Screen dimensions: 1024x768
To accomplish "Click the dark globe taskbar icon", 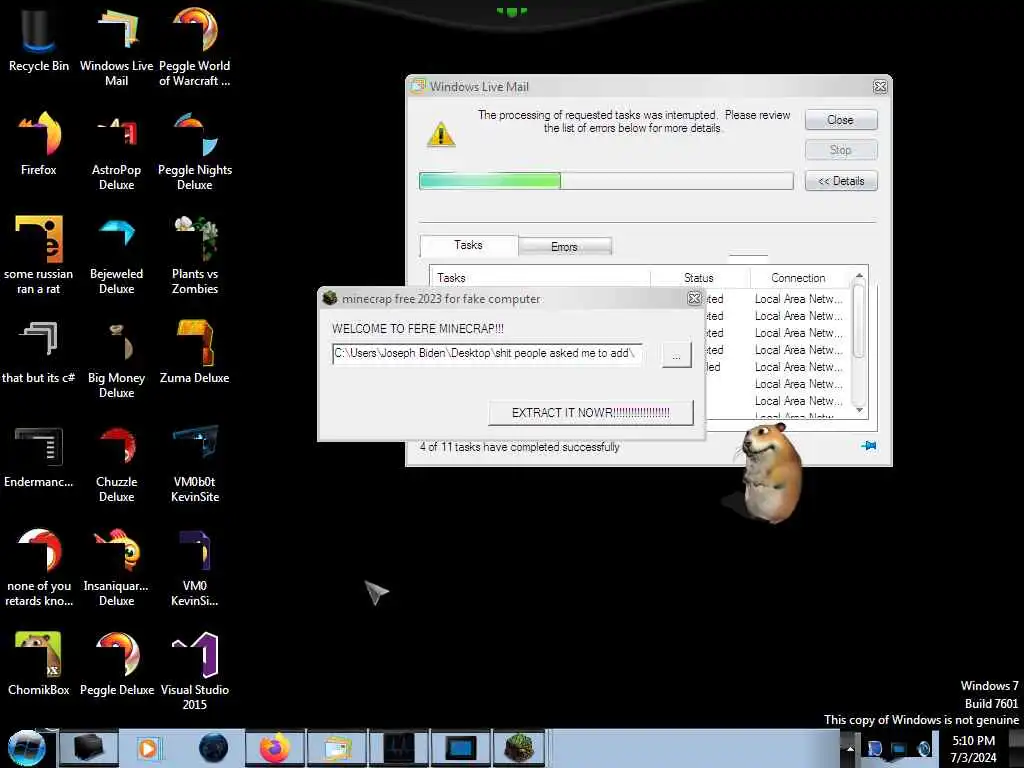I will 213,748.
